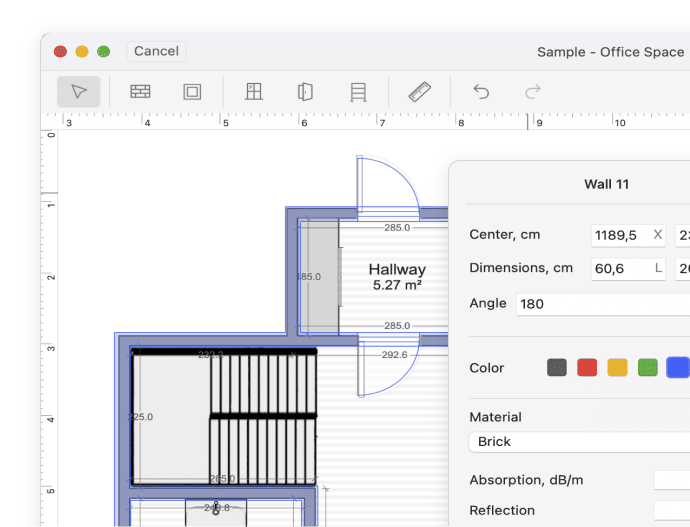Edit the Dimensions length field 60,6
This screenshot has height=527, width=690.
pyautogui.click(x=620, y=269)
